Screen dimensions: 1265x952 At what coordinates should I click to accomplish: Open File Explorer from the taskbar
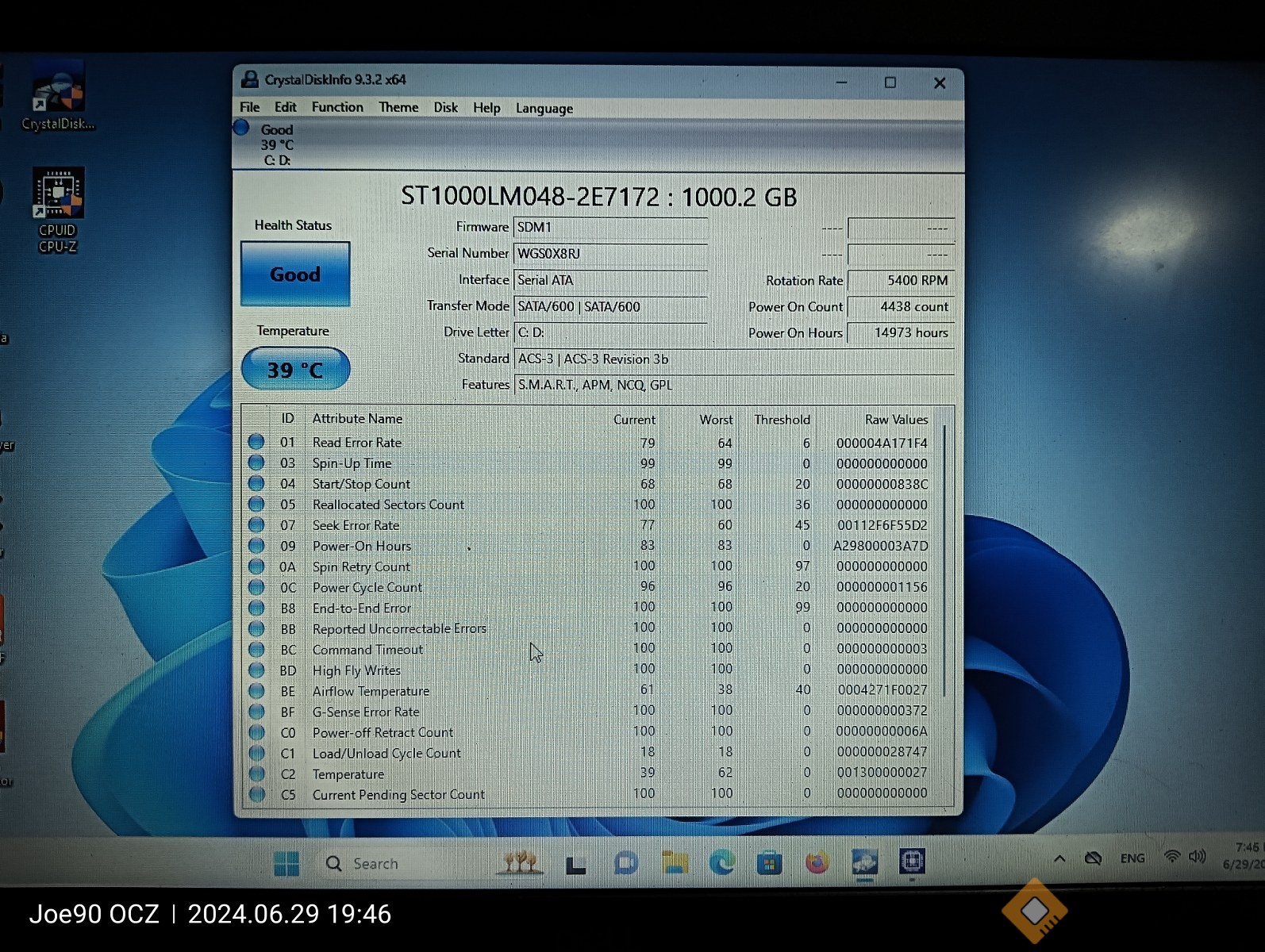[675, 862]
